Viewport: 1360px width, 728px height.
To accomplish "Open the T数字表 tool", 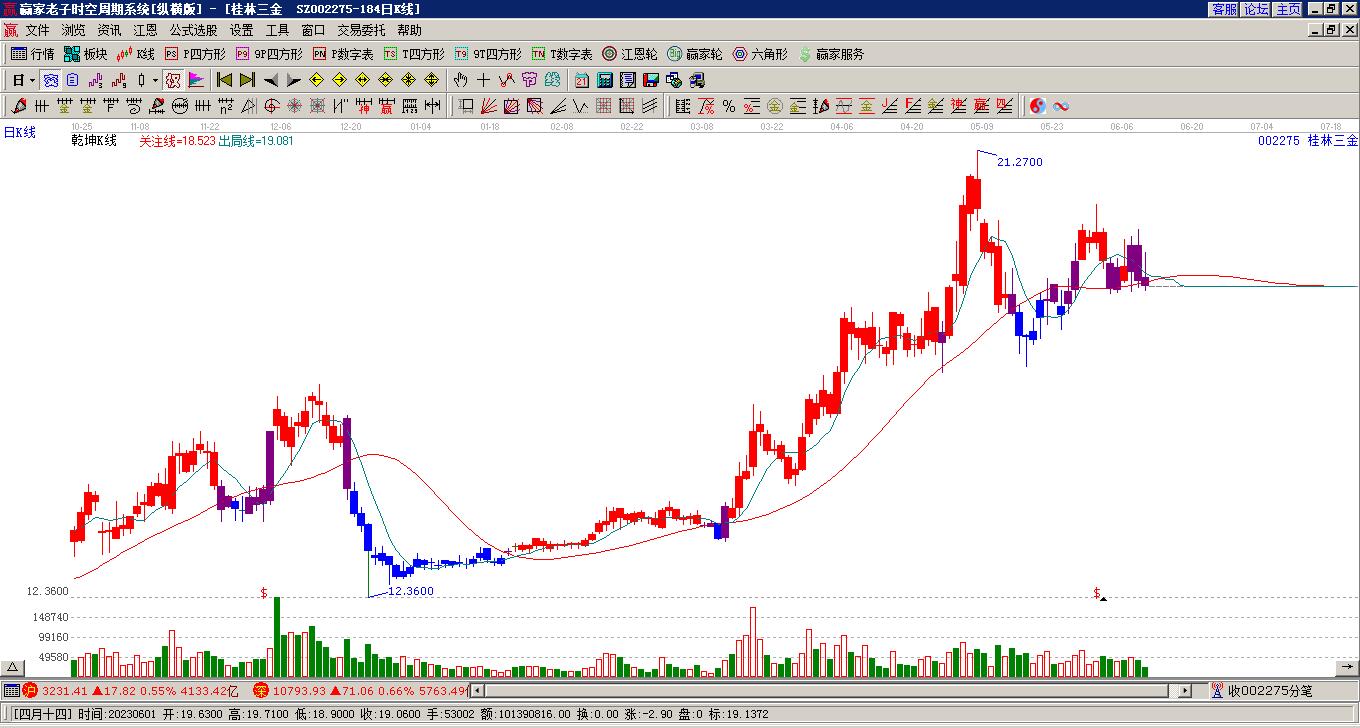I will pos(562,54).
